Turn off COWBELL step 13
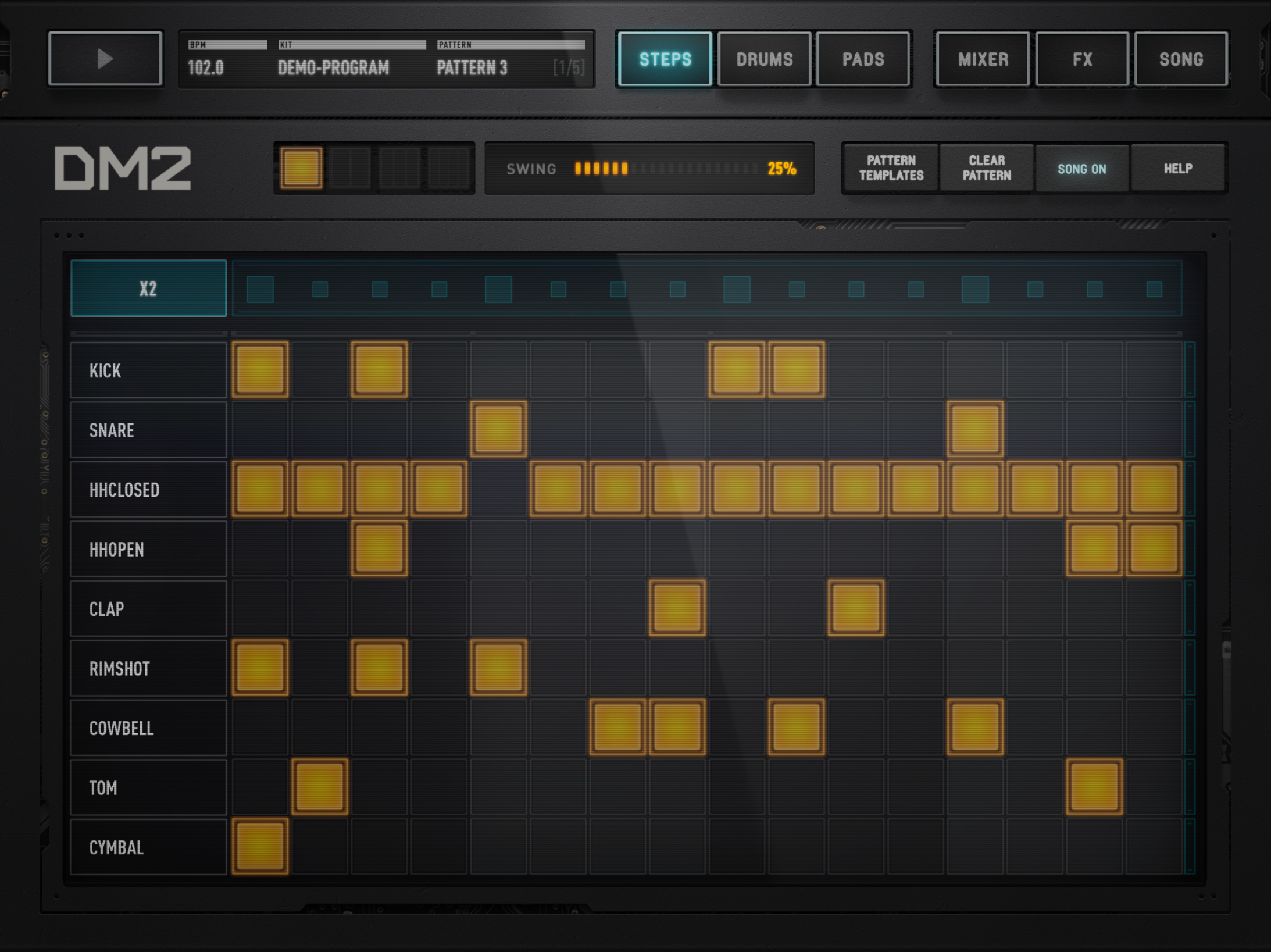This screenshot has height=952, width=1271. (x=975, y=728)
